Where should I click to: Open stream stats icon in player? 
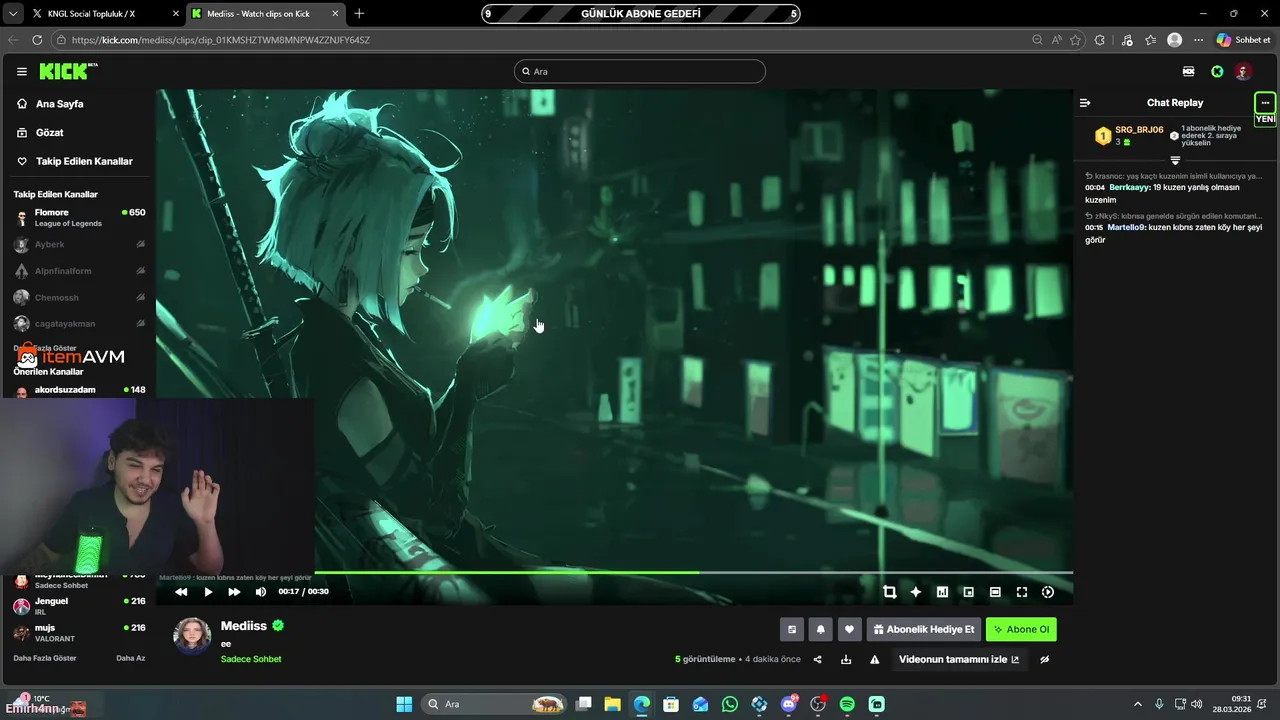(x=942, y=592)
